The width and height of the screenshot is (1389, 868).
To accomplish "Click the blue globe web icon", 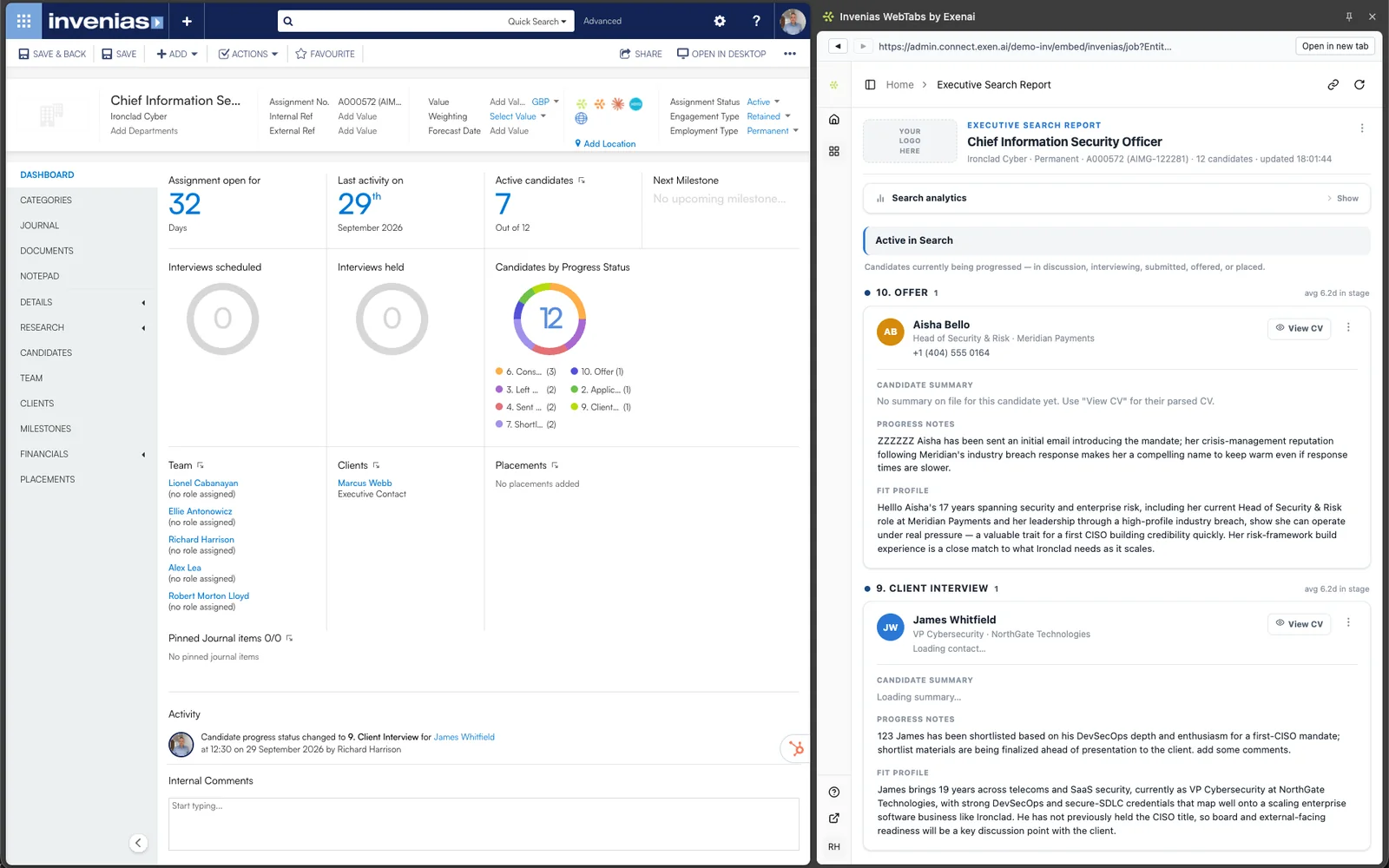I will (581, 118).
